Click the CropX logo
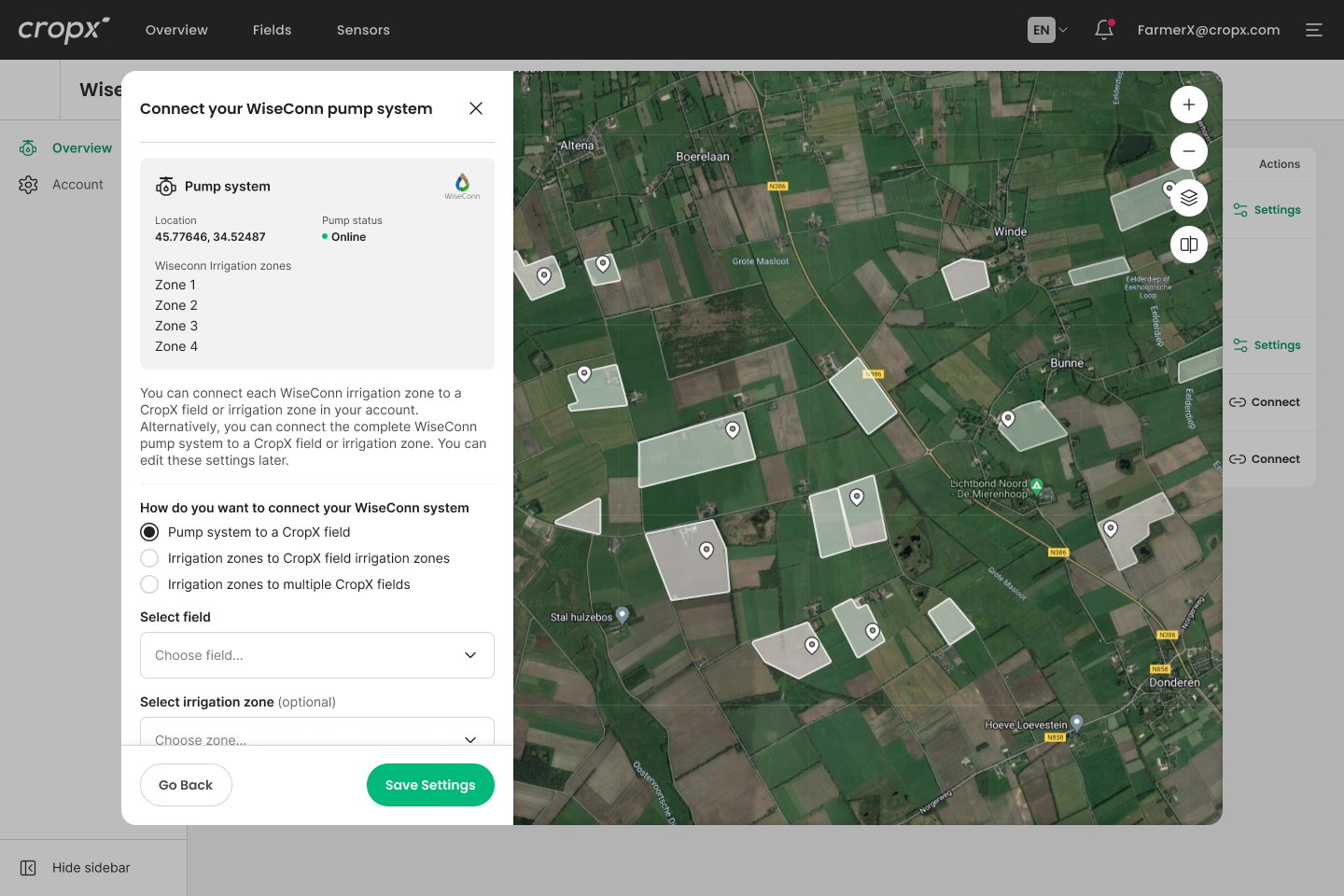This screenshot has height=896, width=1344. (x=62, y=29)
